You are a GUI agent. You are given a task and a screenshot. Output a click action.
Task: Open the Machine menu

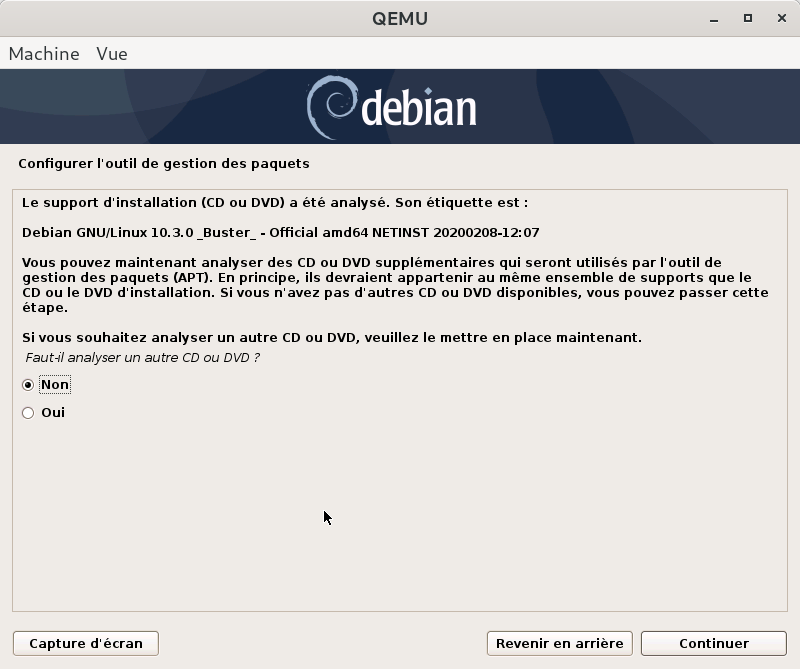pos(44,54)
